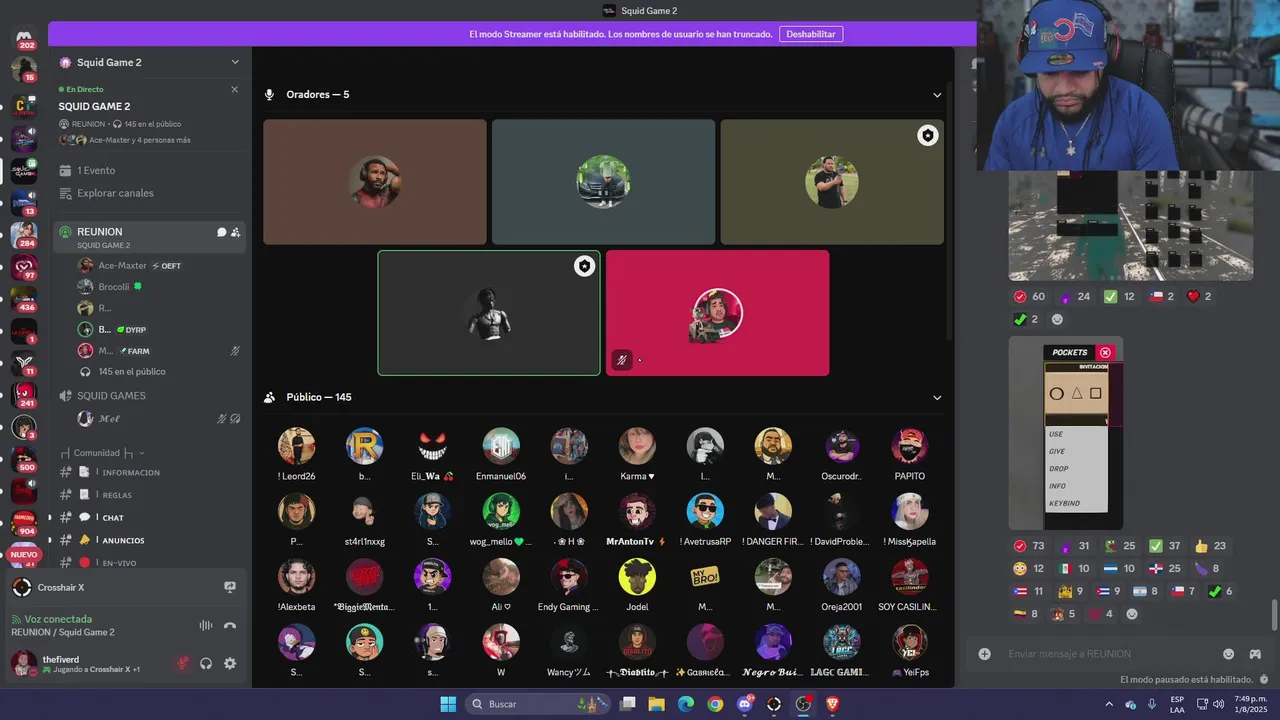Toggle the thumbs-up 23 reaction
1280x720 pixels.
(x=1211, y=546)
